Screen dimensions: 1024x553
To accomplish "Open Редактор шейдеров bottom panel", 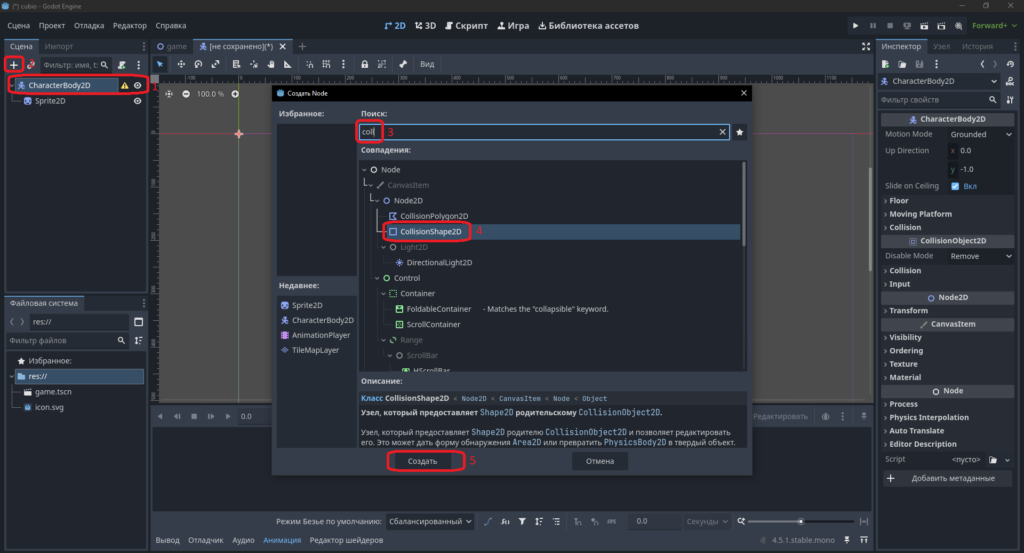I will pyautogui.click(x=346, y=540).
